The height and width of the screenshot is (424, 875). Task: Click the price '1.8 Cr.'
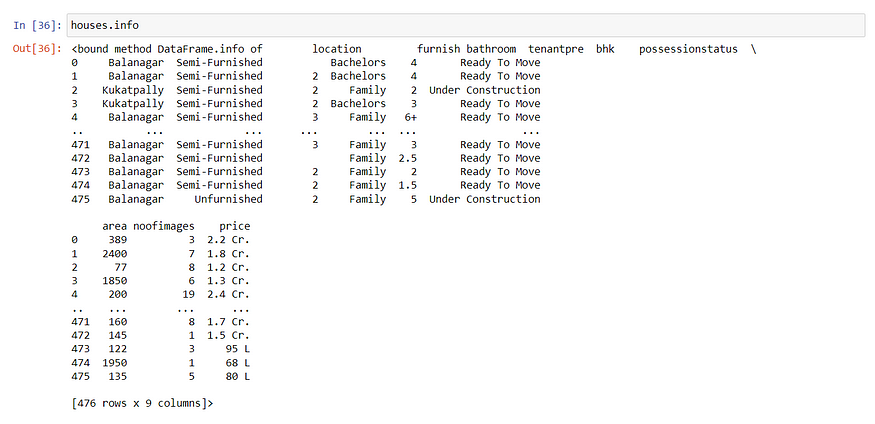[228, 254]
